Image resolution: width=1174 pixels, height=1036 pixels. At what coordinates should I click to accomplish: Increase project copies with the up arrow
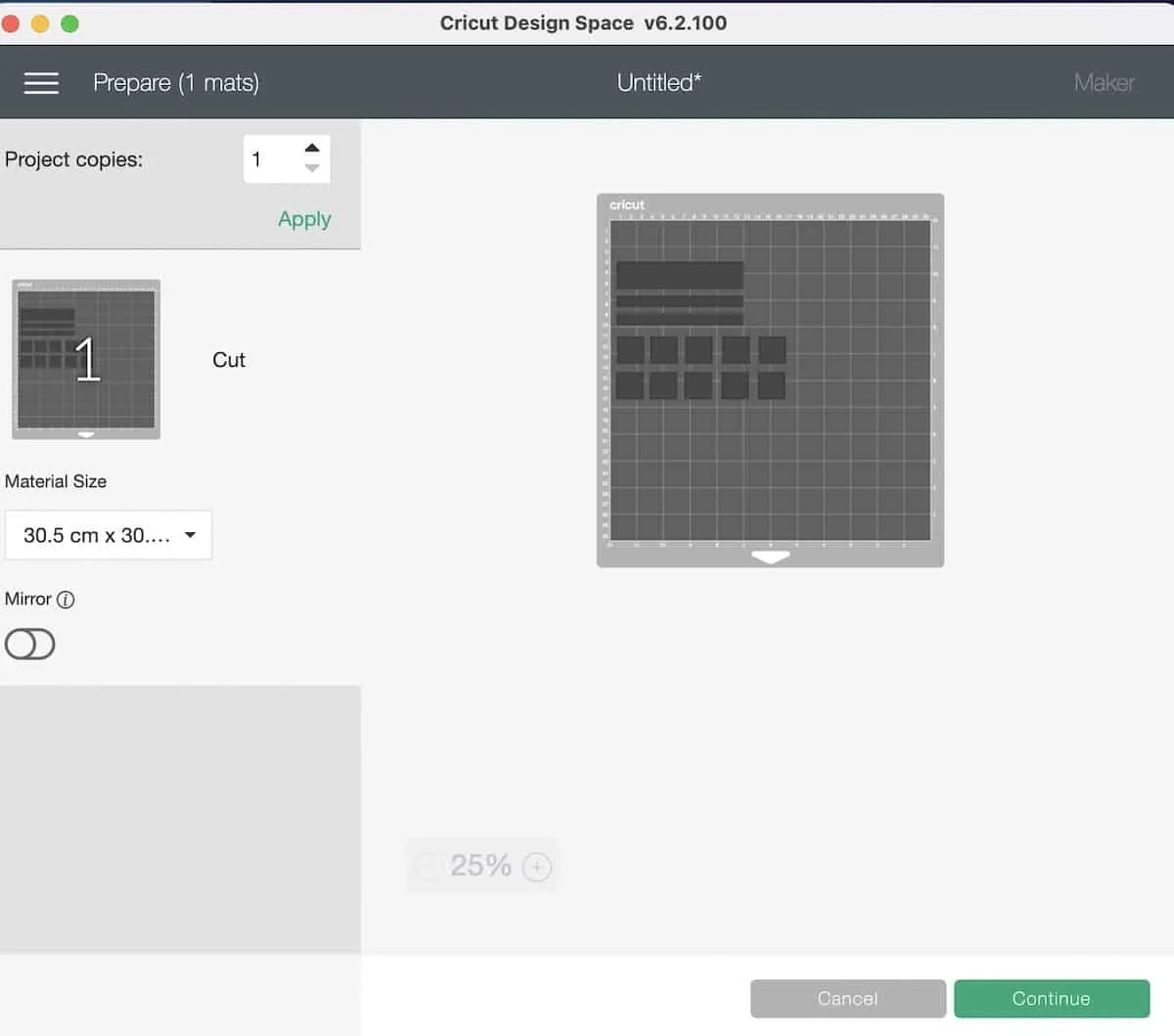(312, 149)
